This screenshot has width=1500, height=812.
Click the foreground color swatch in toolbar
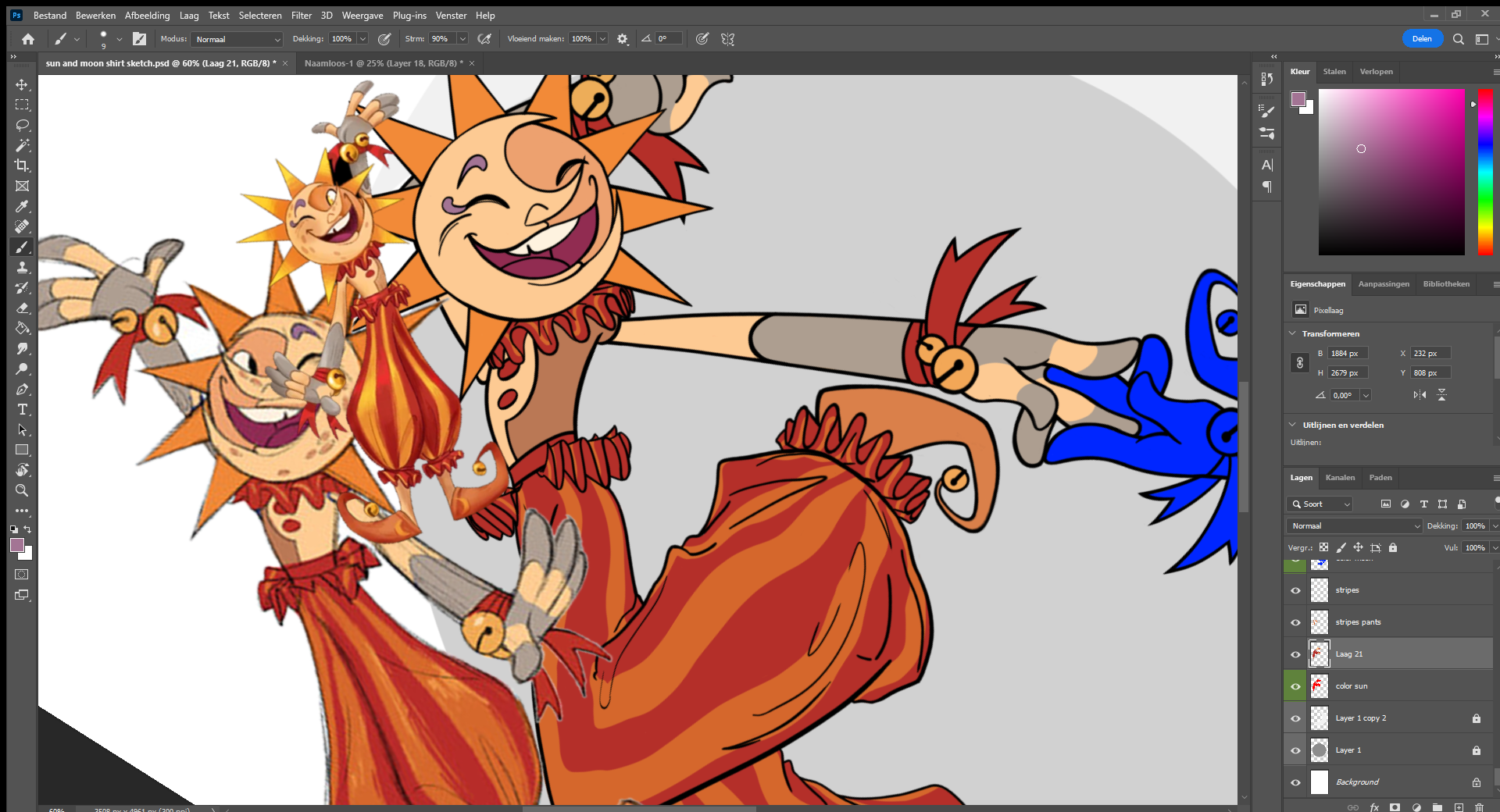[x=16, y=545]
